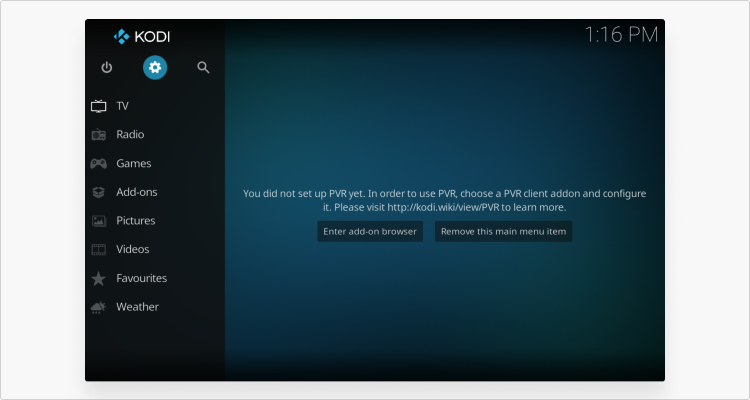The image size is (750, 400).
Task: Select the TV menu label
Action: tap(122, 106)
